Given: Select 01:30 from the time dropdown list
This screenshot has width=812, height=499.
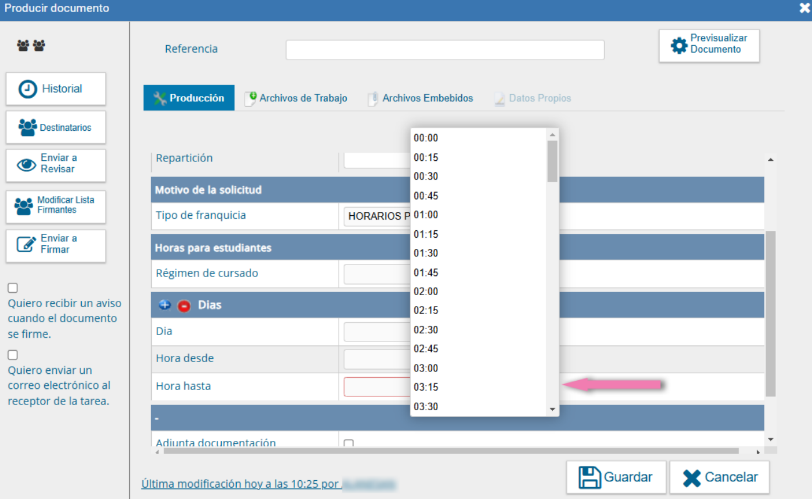Looking at the screenshot, I should (x=427, y=253).
